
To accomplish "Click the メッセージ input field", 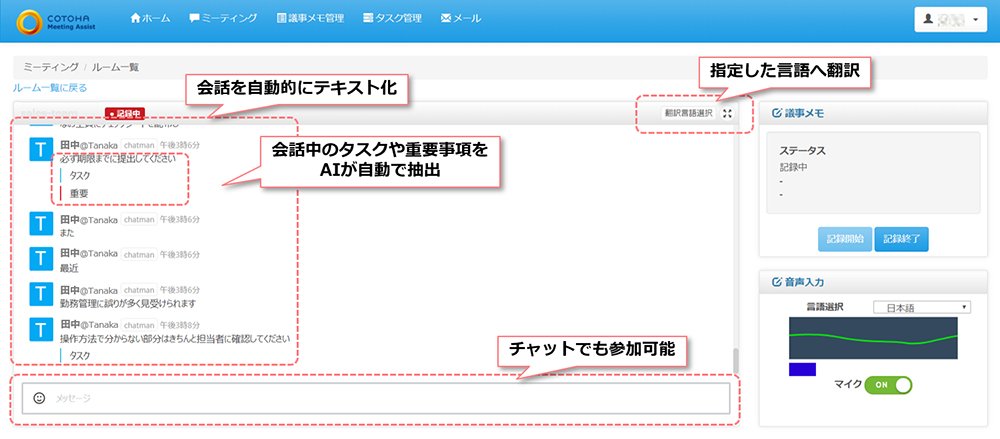I will coord(376,398).
